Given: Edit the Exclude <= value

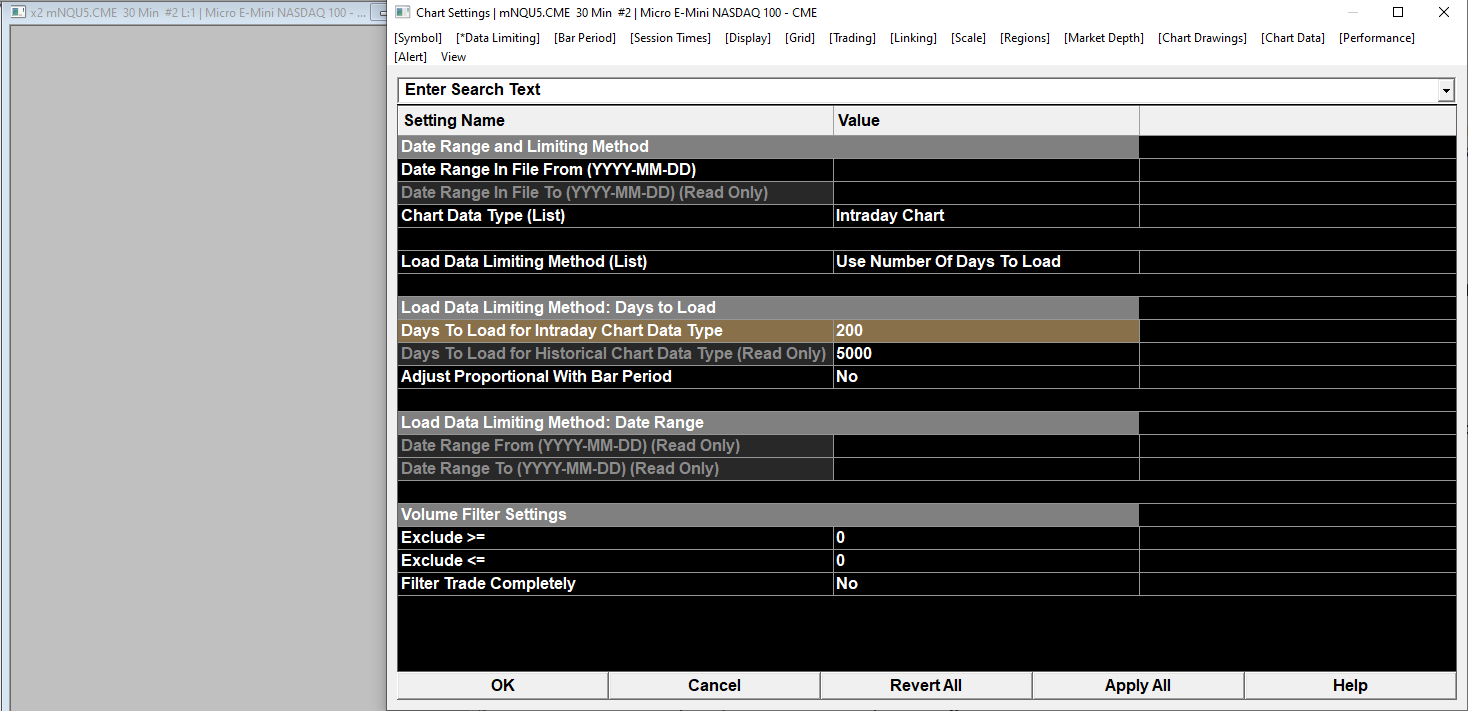Looking at the screenshot, I should pos(986,561).
